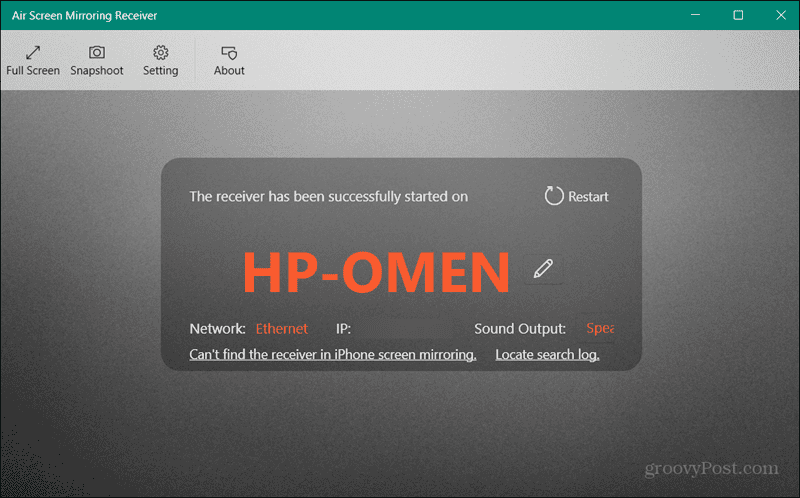Open the About info
This screenshot has height=498, width=800.
click(229, 60)
